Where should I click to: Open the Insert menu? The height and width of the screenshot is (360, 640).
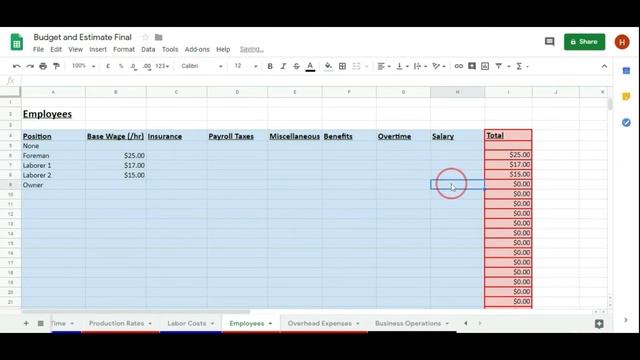pos(98,49)
